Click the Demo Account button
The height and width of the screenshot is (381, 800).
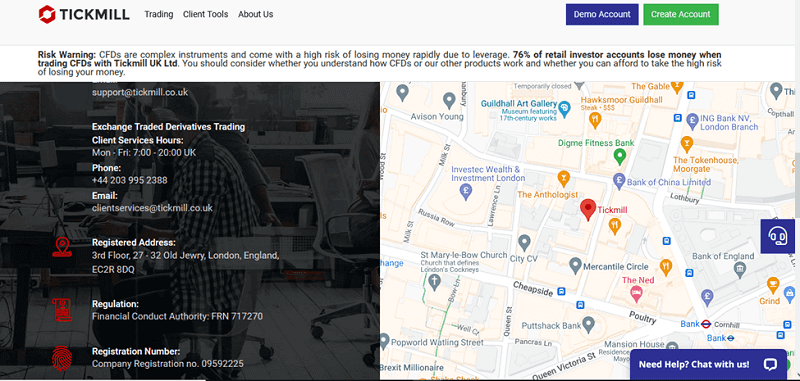[x=602, y=14]
